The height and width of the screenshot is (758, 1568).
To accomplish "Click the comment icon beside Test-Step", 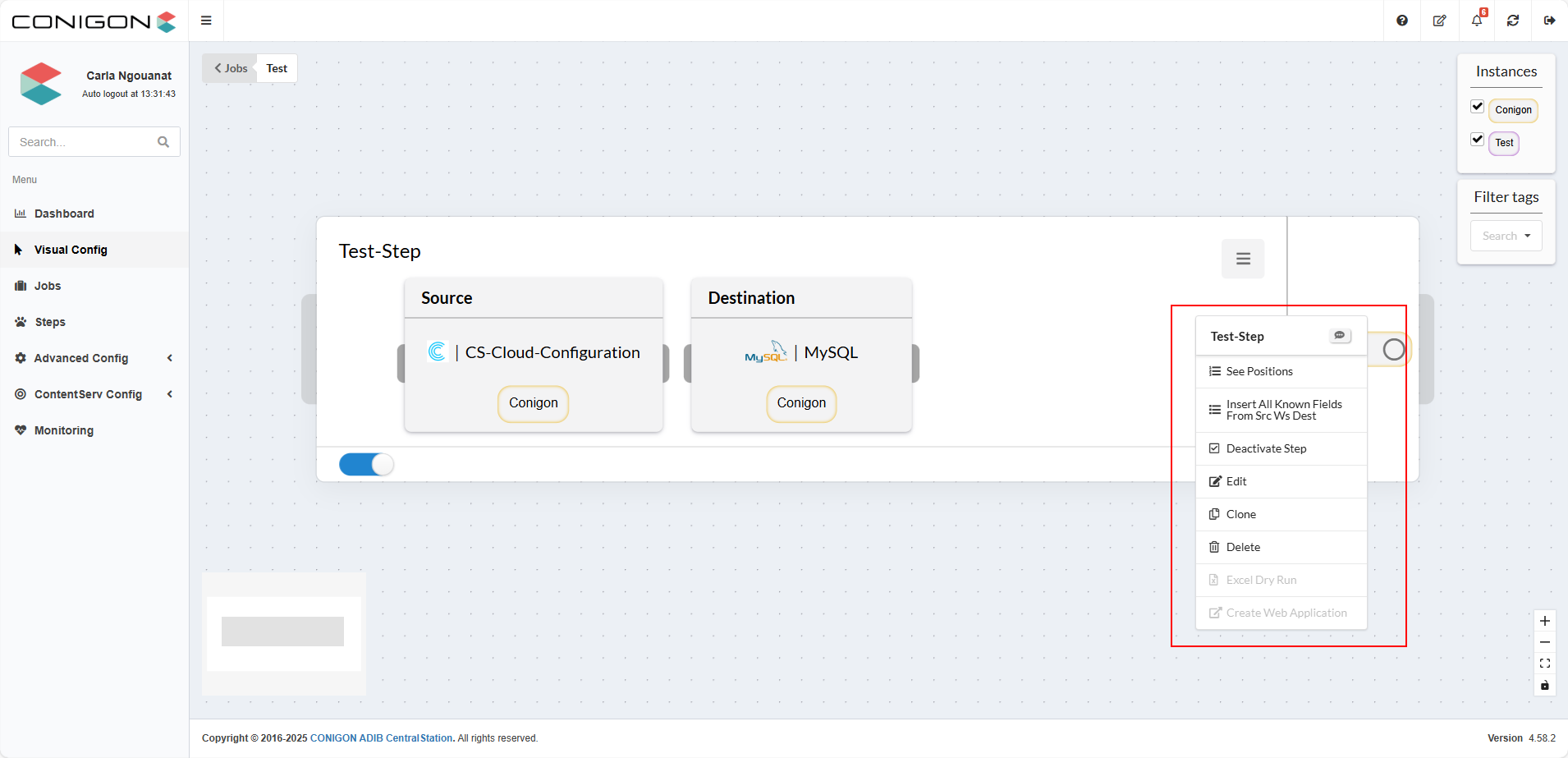I will pyautogui.click(x=1340, y=336).
